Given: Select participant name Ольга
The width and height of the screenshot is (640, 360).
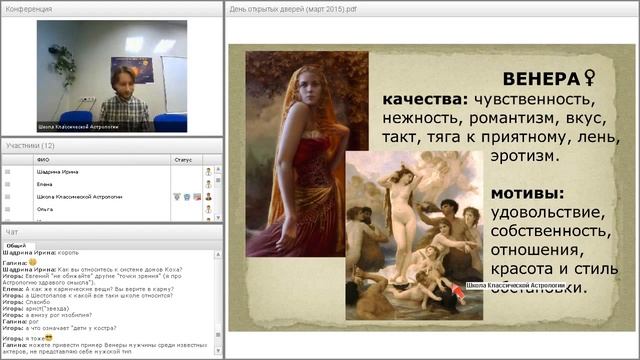Looking at the screenshot, I should coord(45,209).
